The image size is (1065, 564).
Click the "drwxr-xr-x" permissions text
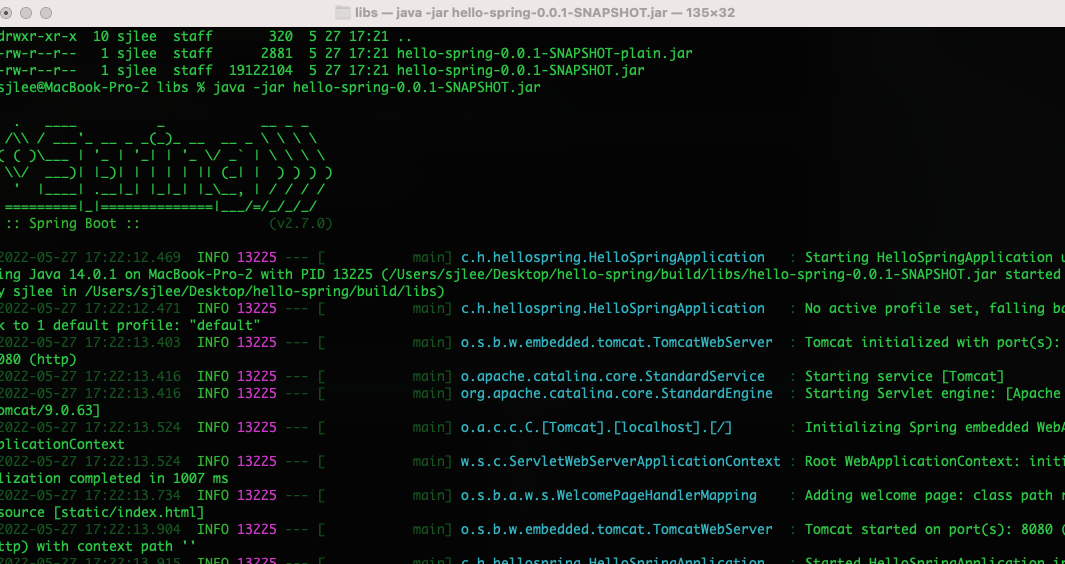tap(37, 36)
